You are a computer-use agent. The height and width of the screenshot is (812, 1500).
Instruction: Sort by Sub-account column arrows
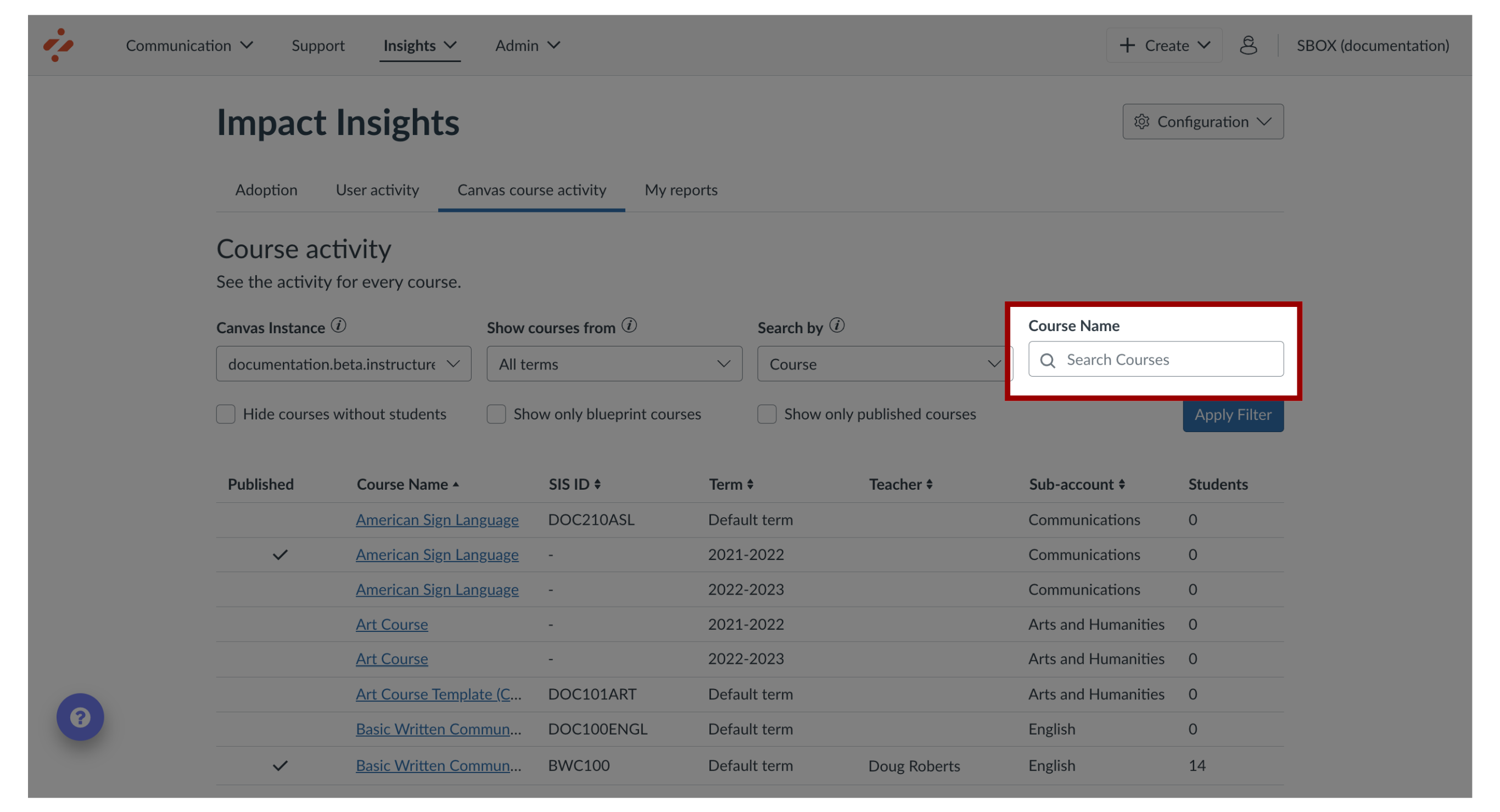1122,484
